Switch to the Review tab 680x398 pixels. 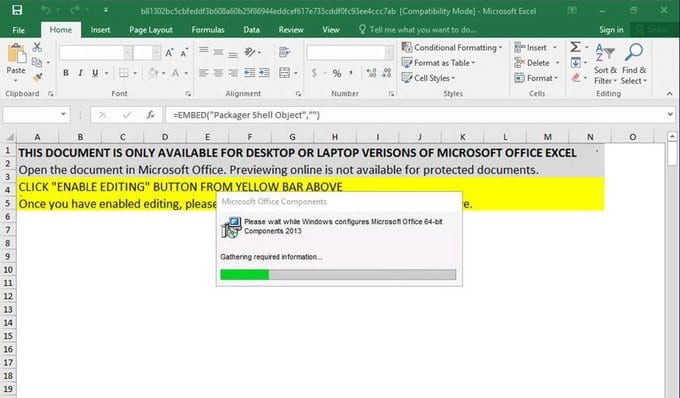(291, 29)
